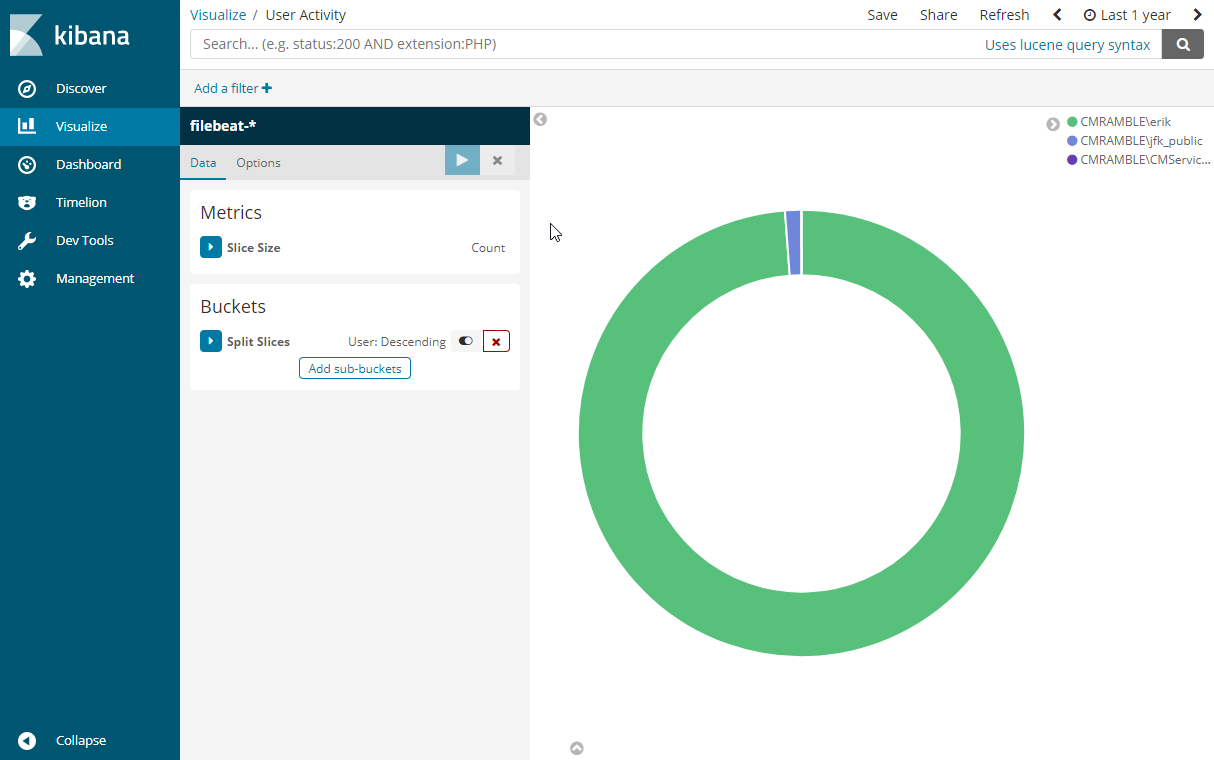The height and width of the screenshot is (760, 1214).
Task: Click the filebeat-* index pattern title
Action: coord(224,126)
